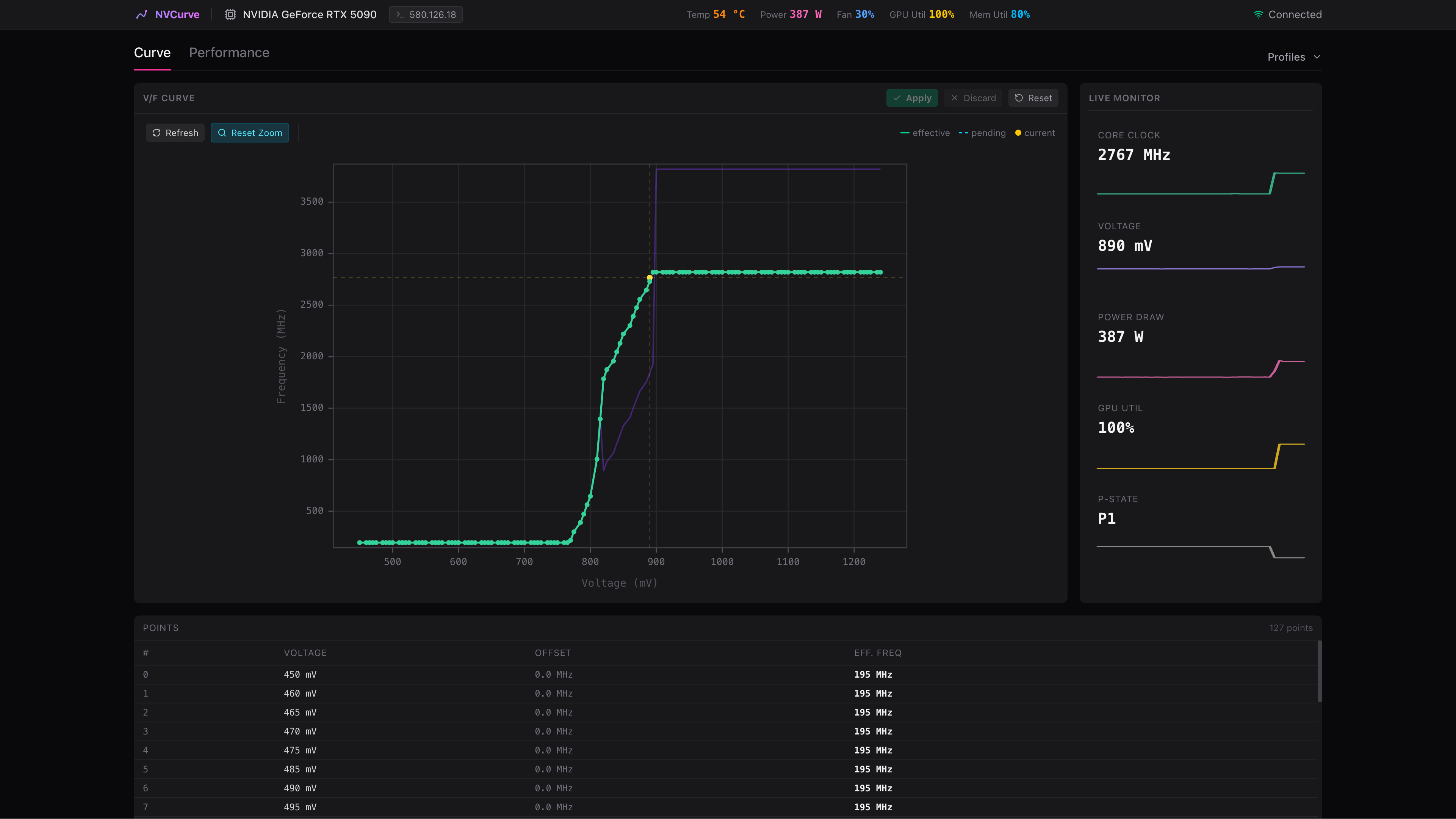This screenshot has width=1456, height=819.
Task: Click the circular arrow icon on Reset
Action: click(1019, 98)
